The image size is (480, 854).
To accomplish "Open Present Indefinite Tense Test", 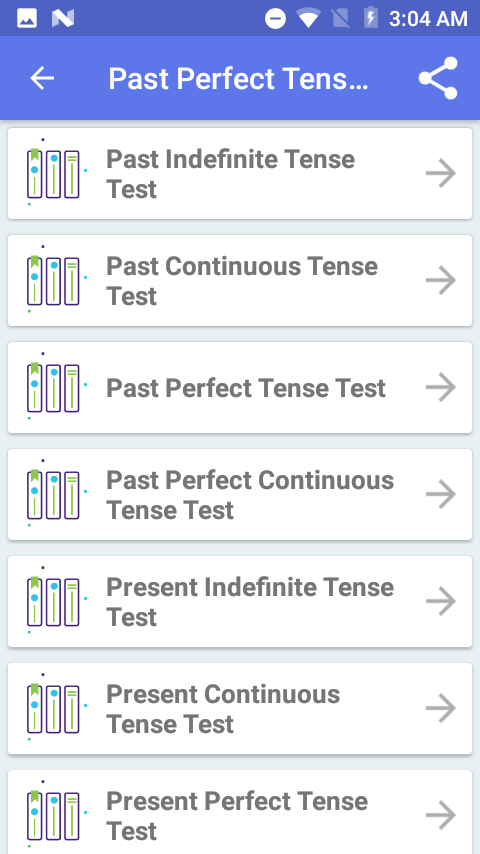I will 240,602.
